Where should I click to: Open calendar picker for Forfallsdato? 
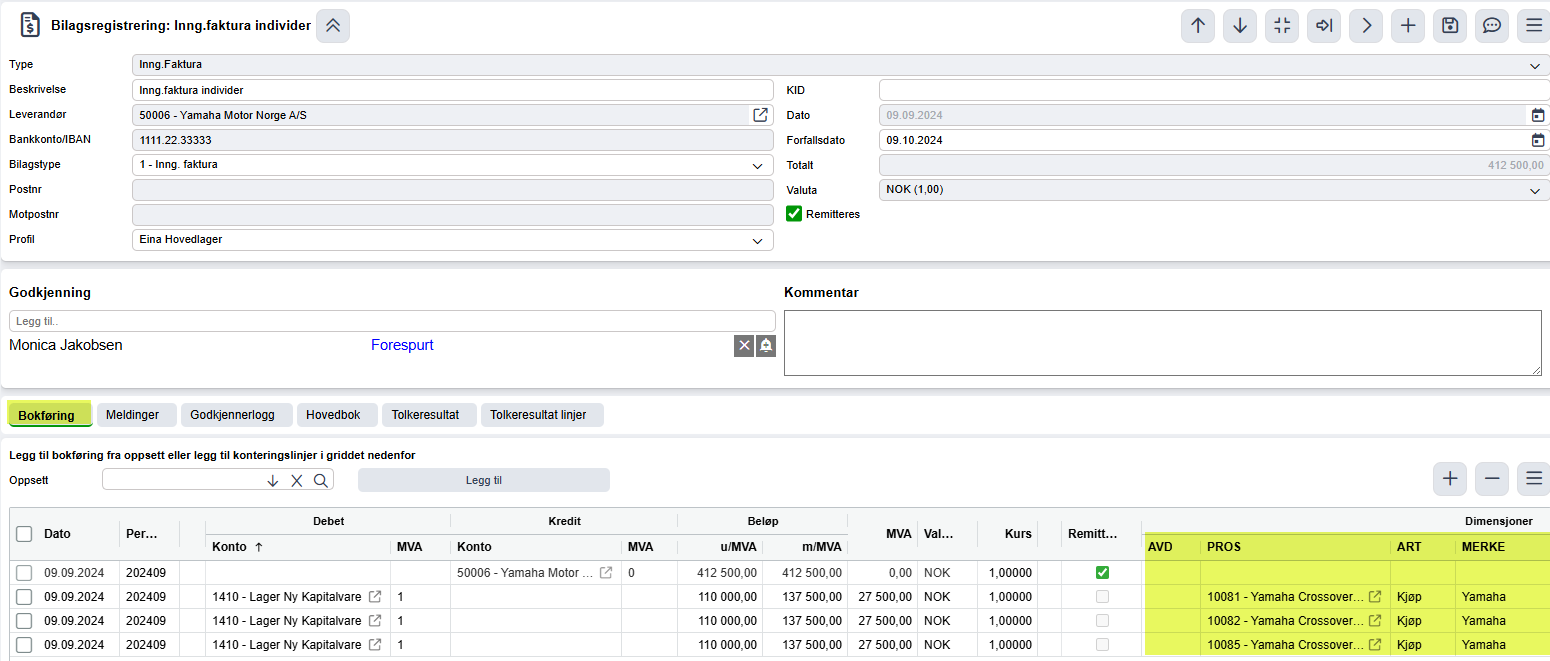1538,140
